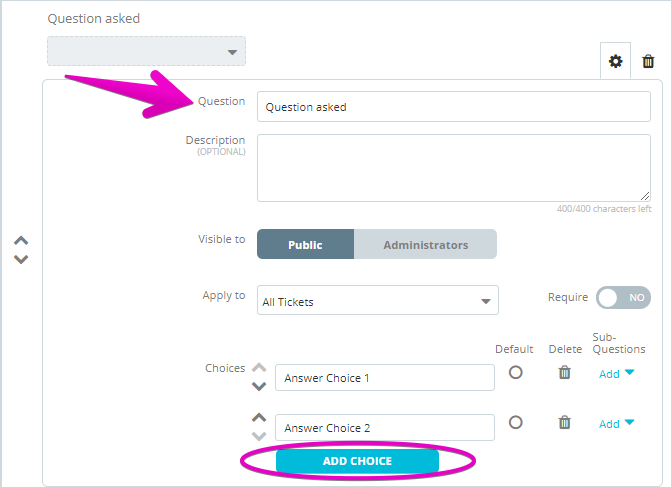Set Answer Choice 1 as default
This screenshot has height=487, width=672.
516,372
